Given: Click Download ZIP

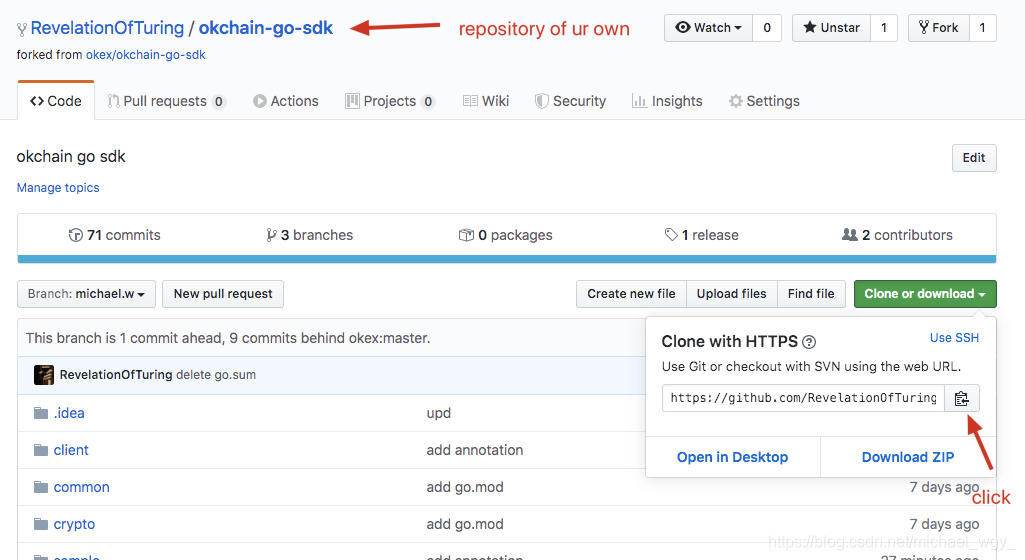Looking at the screenshot, I should point(908,457).
